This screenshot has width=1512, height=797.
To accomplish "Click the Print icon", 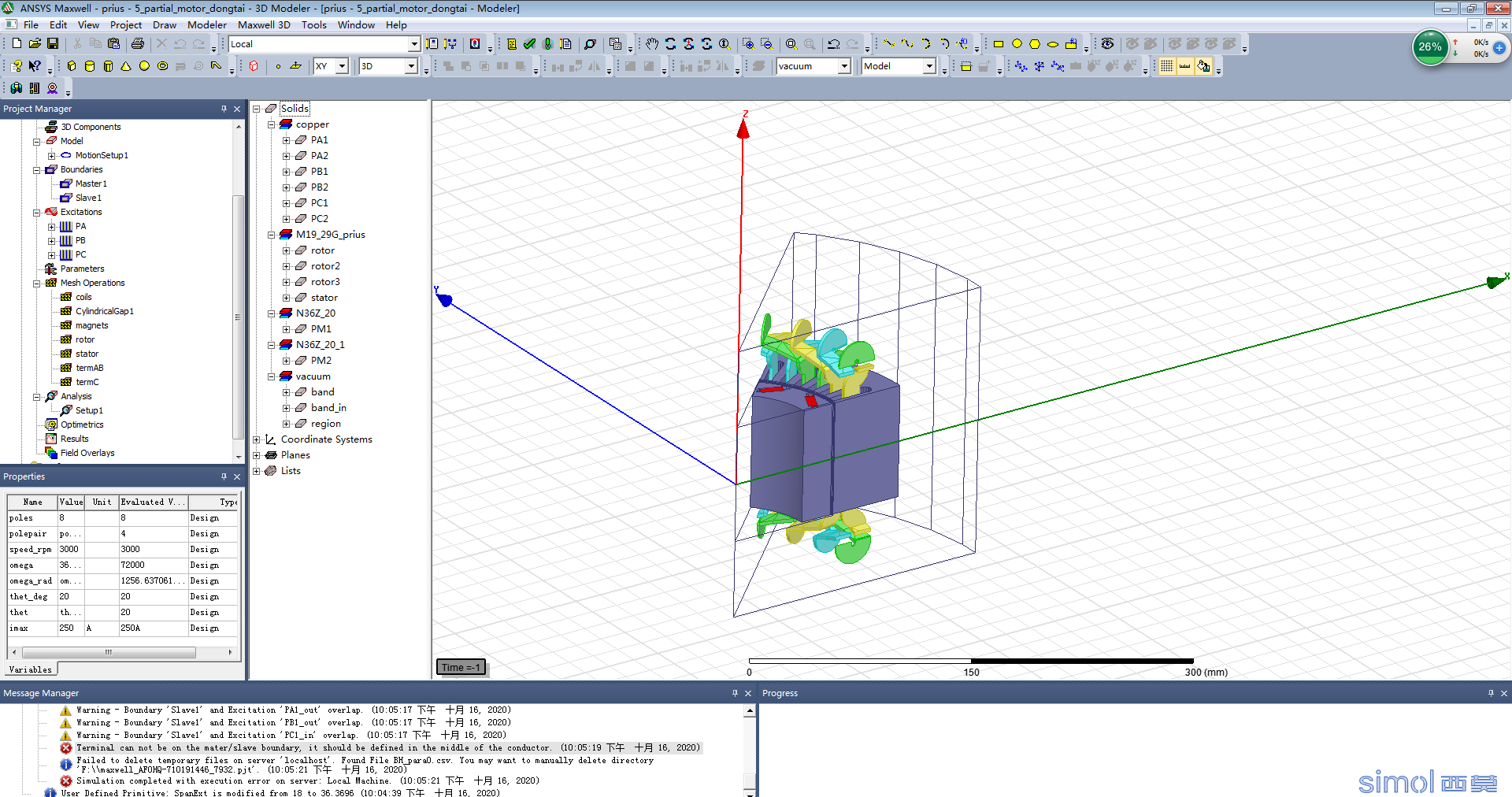I will coord(138,44).
